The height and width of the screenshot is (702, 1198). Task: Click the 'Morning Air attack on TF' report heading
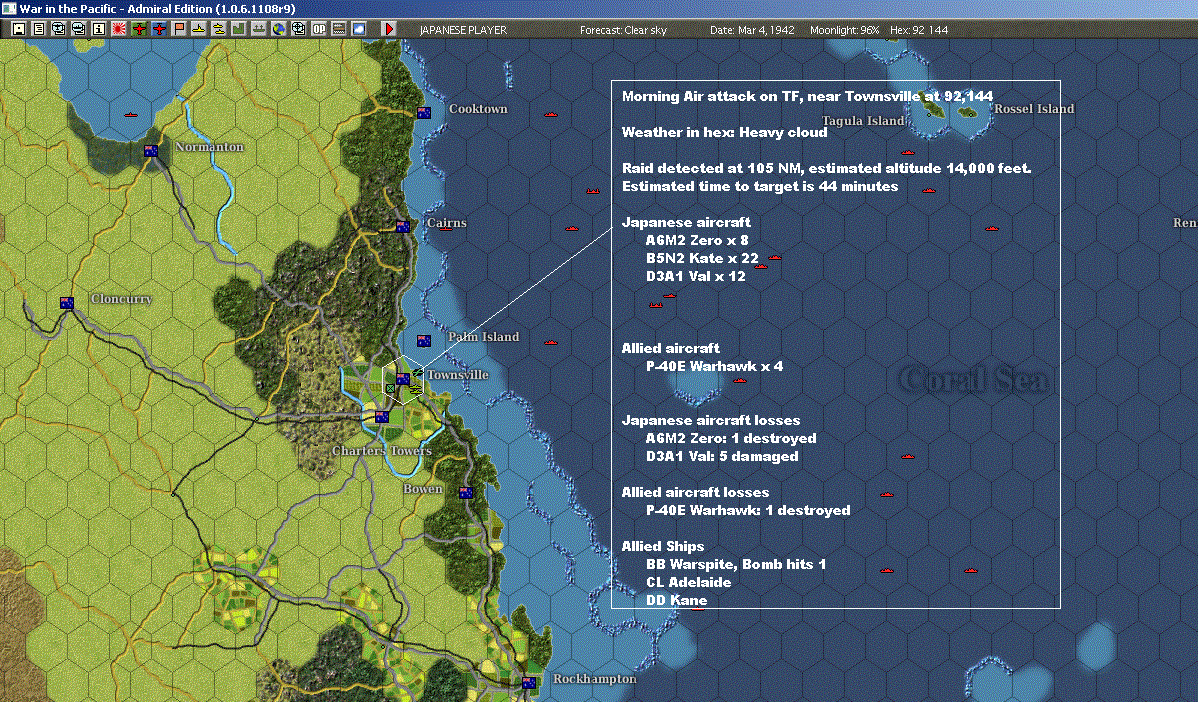coord(807,96)
